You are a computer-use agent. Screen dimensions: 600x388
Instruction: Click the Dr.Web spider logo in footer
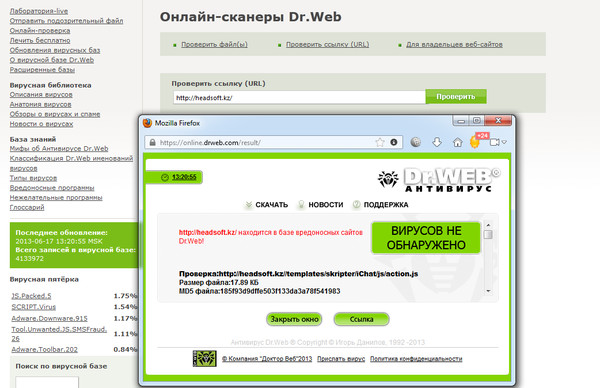(204, 358)
